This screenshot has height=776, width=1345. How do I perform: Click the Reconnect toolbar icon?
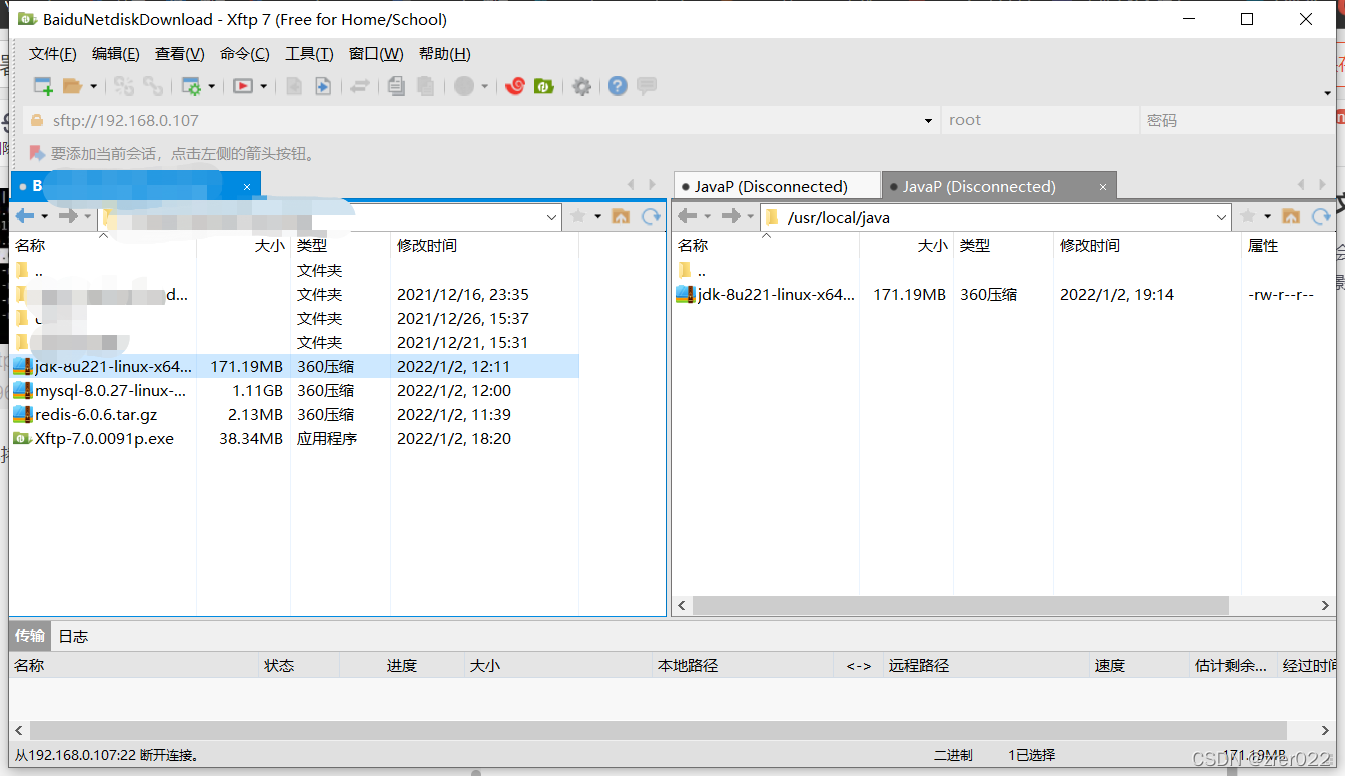[124, 86]
